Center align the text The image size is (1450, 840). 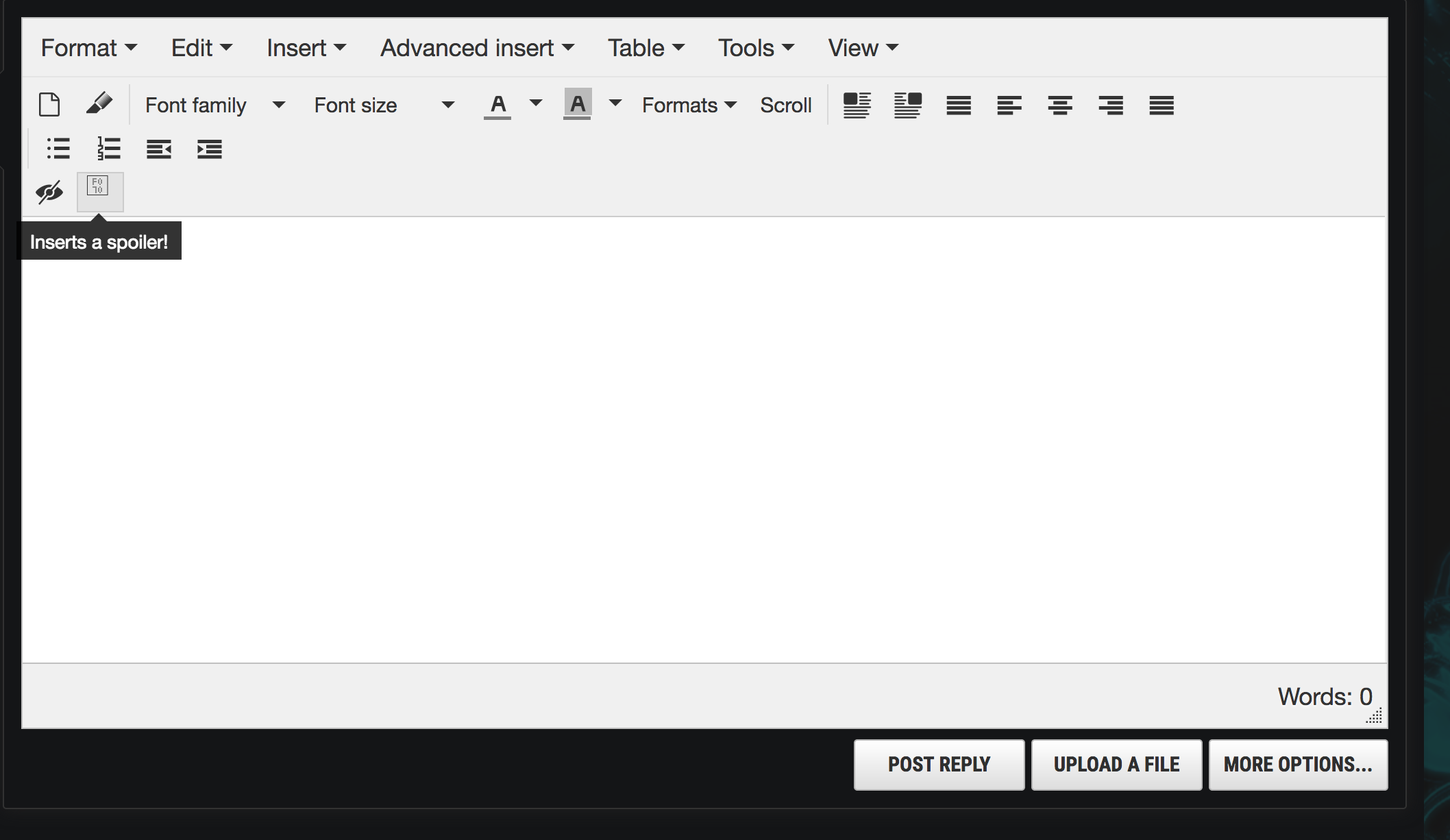(1059, 105)
